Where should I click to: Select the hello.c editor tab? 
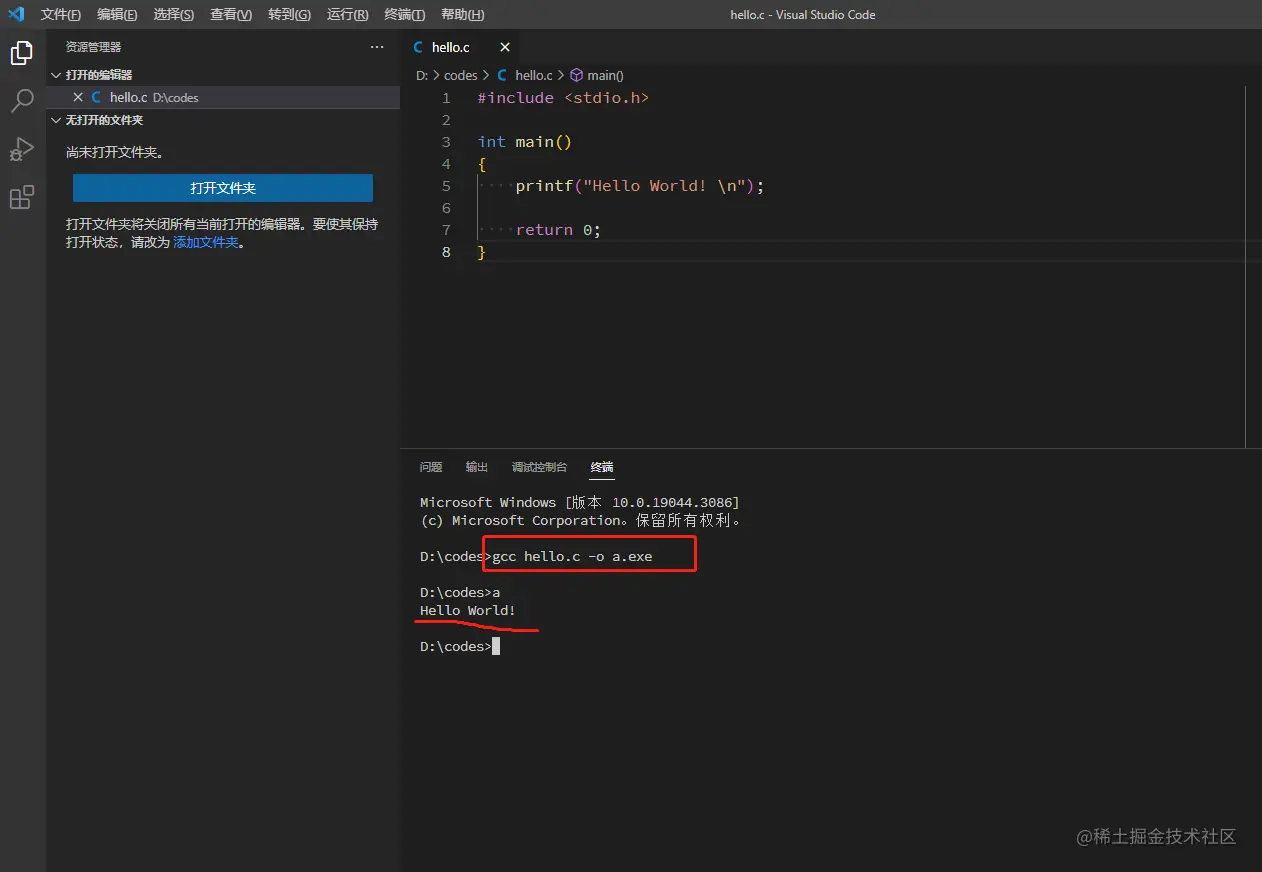coord(460,47)
